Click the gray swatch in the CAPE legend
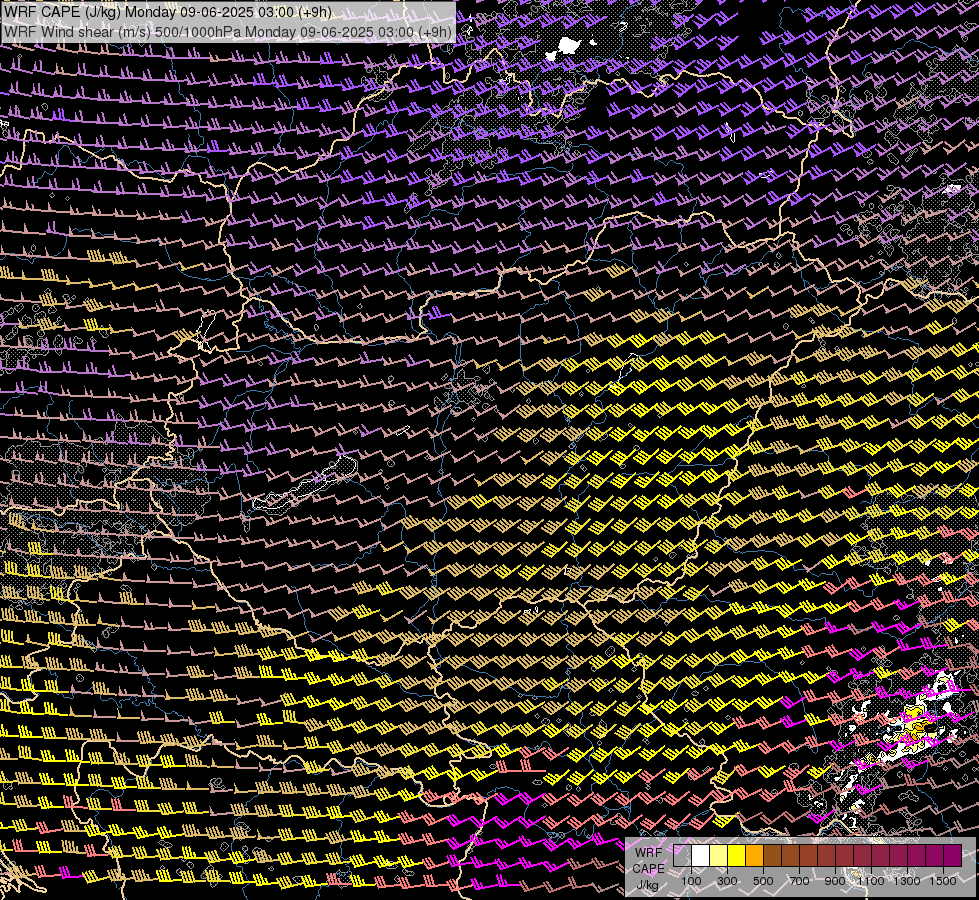Viewport: 979px width, 900px height. tap(682, 855)
